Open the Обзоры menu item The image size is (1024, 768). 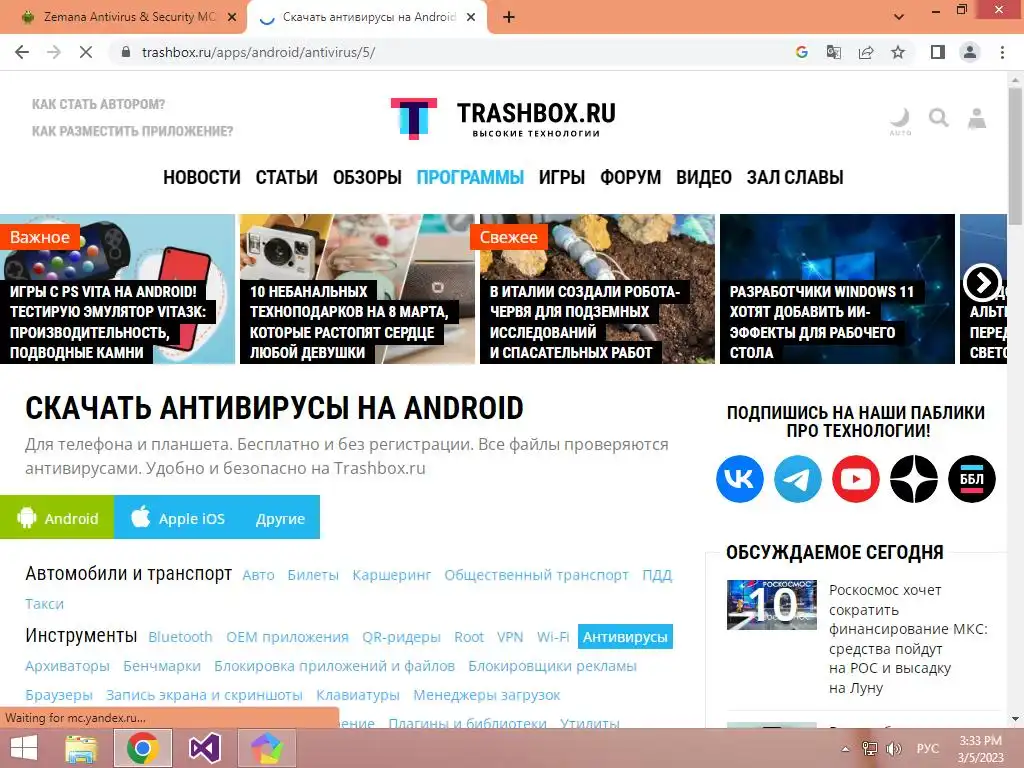[x=367, y=177]
